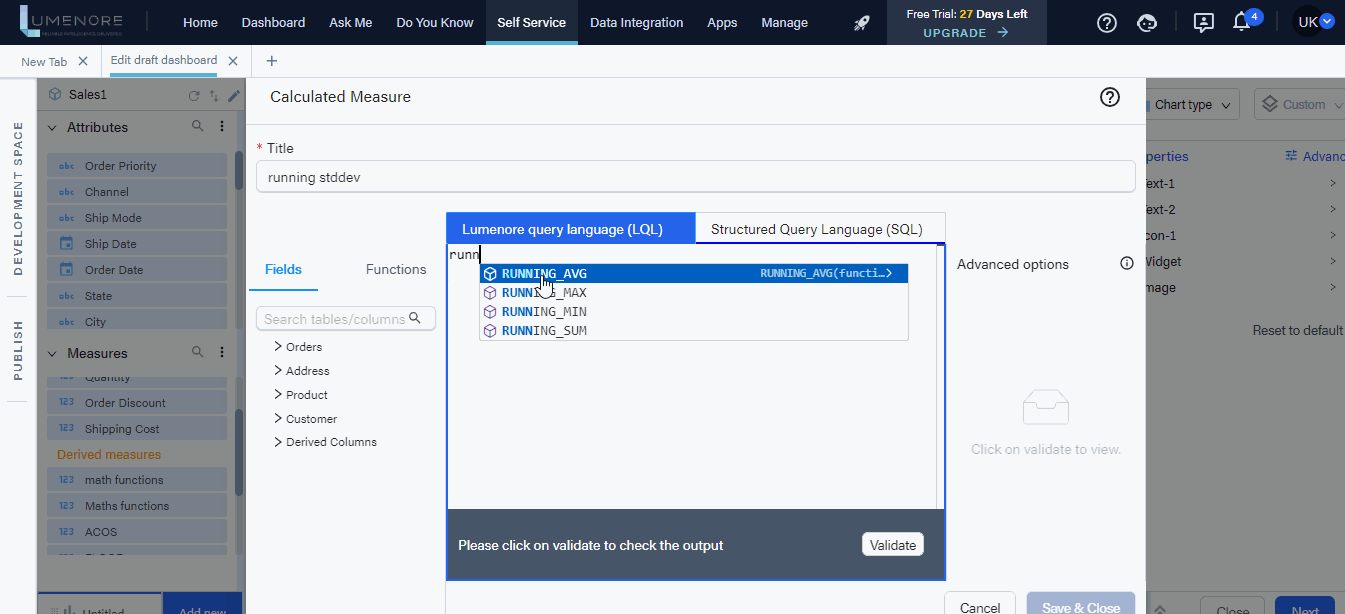Screen dimensions: 1345x614
Task: Open the Measures three-dot options menu
Action: [222, 353]
